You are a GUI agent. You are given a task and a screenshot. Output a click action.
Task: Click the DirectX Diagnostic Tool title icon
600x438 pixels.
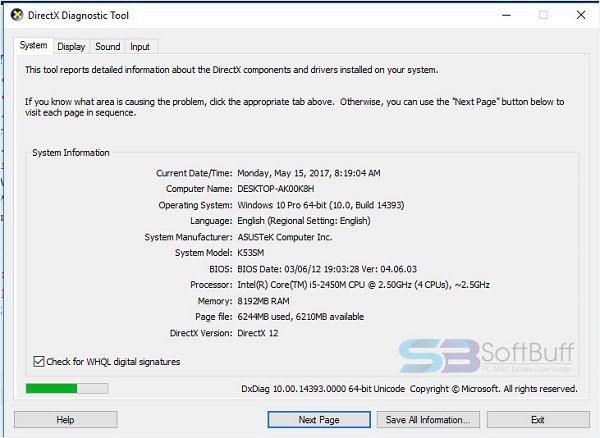[x=17, y=15]
